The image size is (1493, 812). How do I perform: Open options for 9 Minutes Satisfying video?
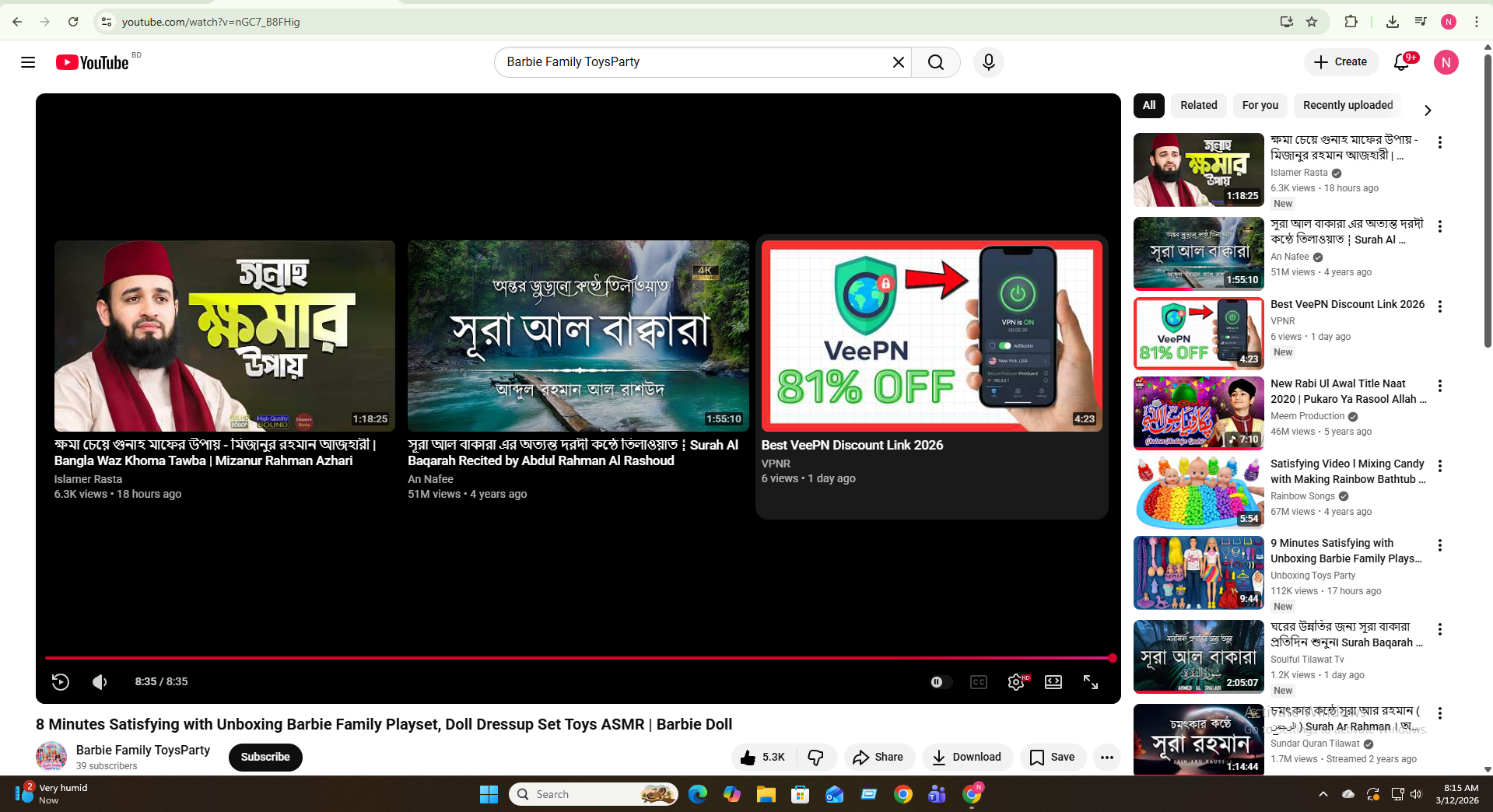click(x=1440, y=546)
